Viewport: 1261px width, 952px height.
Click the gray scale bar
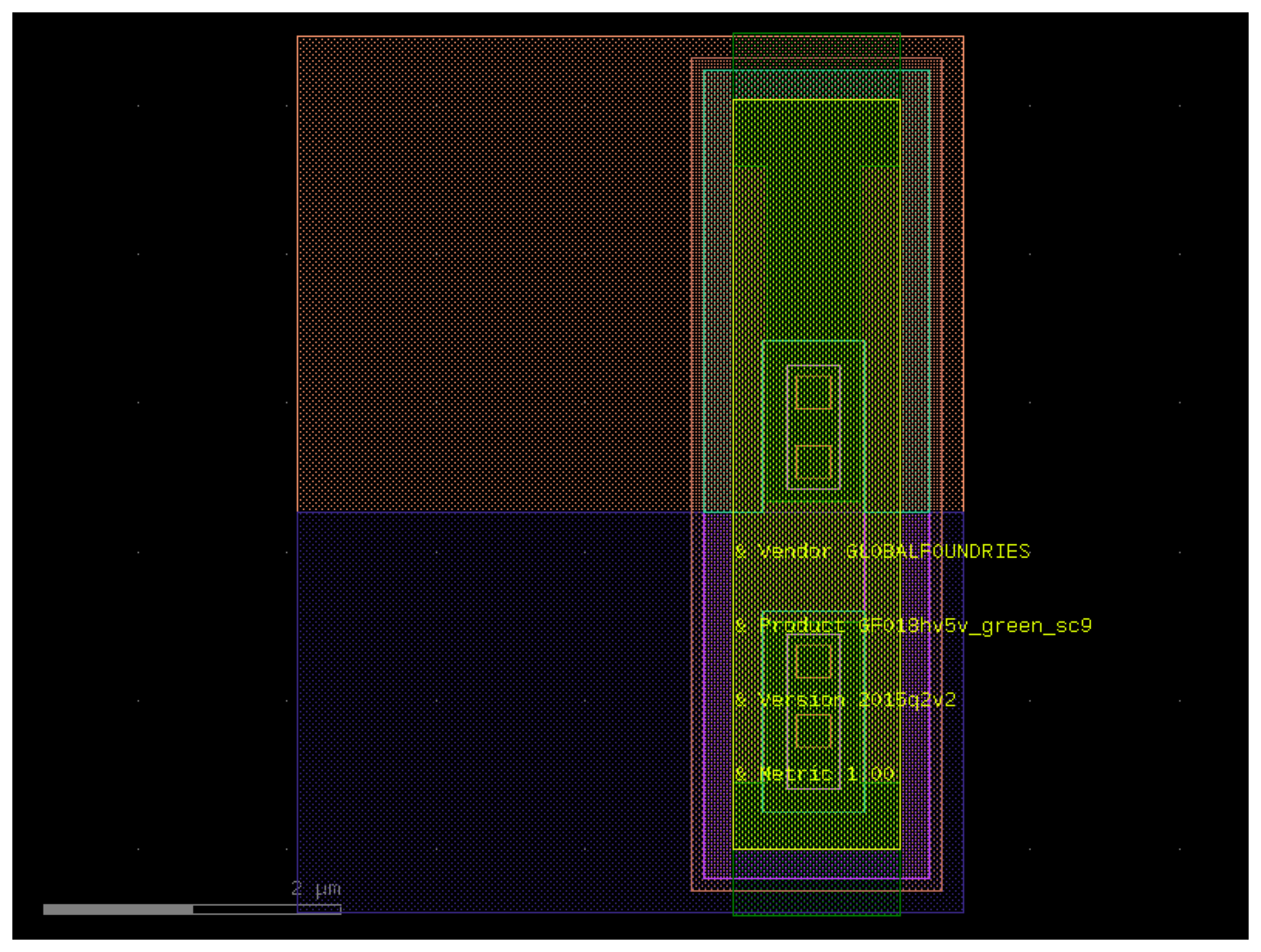point(192,909)
